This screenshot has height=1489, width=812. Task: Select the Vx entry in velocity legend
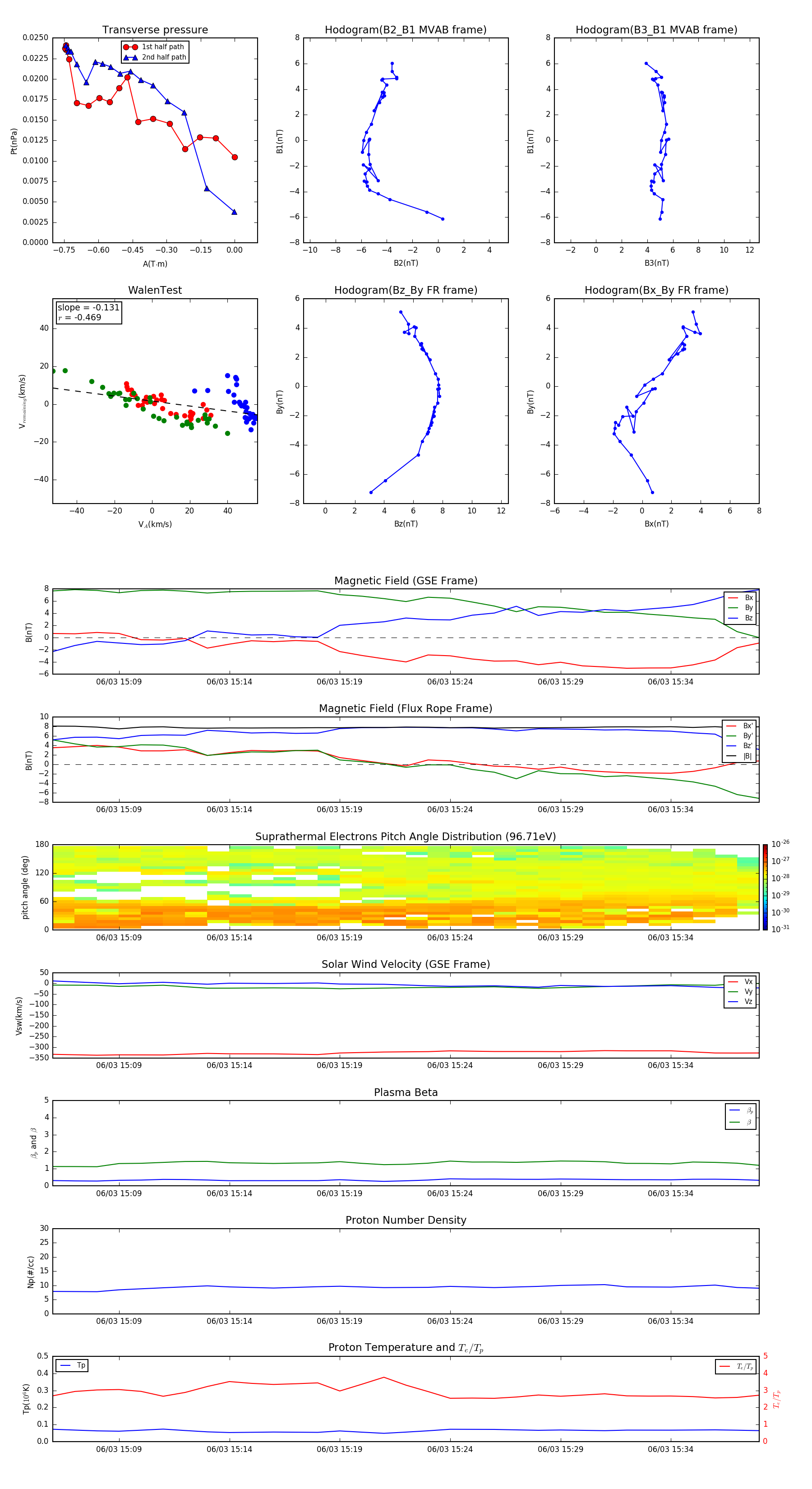[x=740, y=981]
